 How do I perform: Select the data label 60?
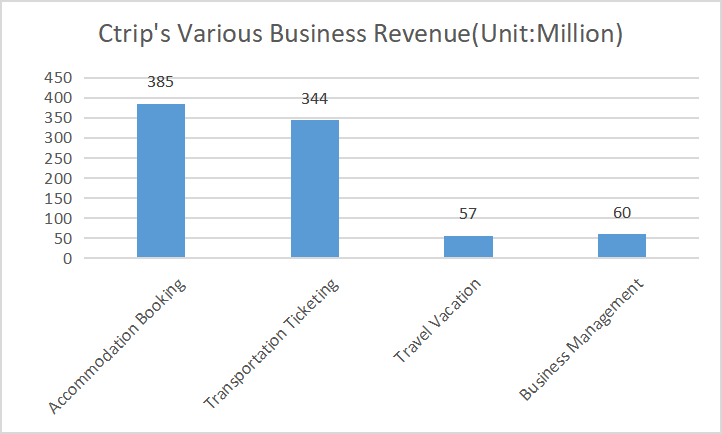(622, 213)
